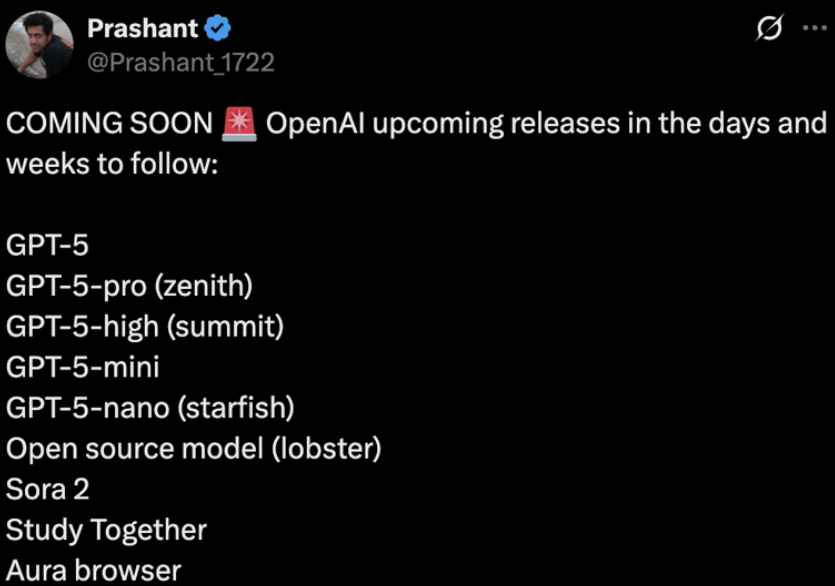Click the Open source model (lobster) line
Screen dimensions: 835x586
click(194, 448)
